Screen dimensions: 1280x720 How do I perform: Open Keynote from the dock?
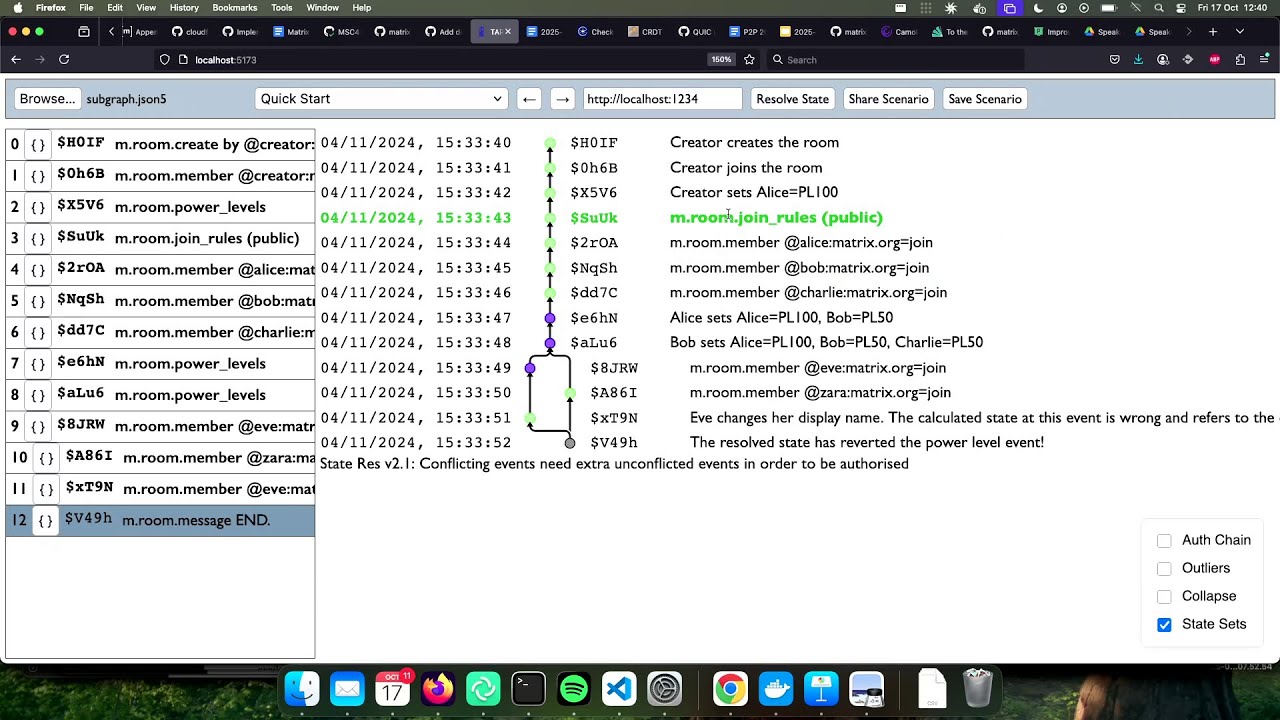pyautogui.click(x=821, y=689)
